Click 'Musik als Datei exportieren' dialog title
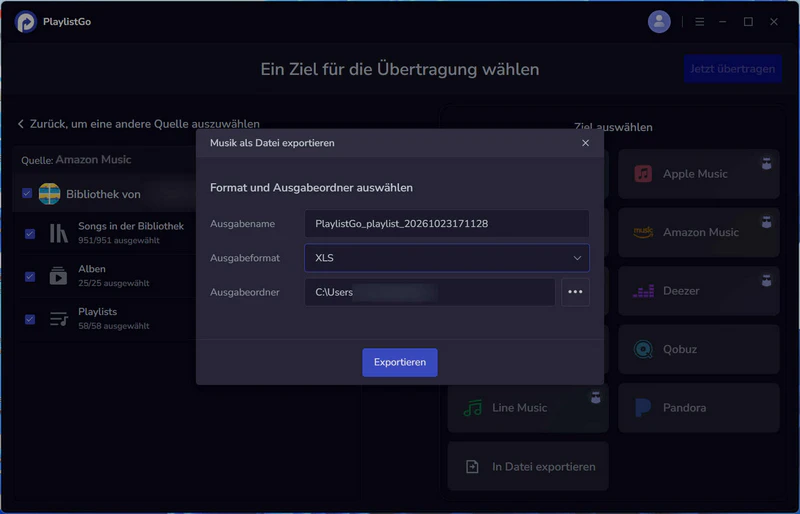Image resolution: width=800 pixels, height=514 pixels. pyautogui.click(x=272, y=143)
